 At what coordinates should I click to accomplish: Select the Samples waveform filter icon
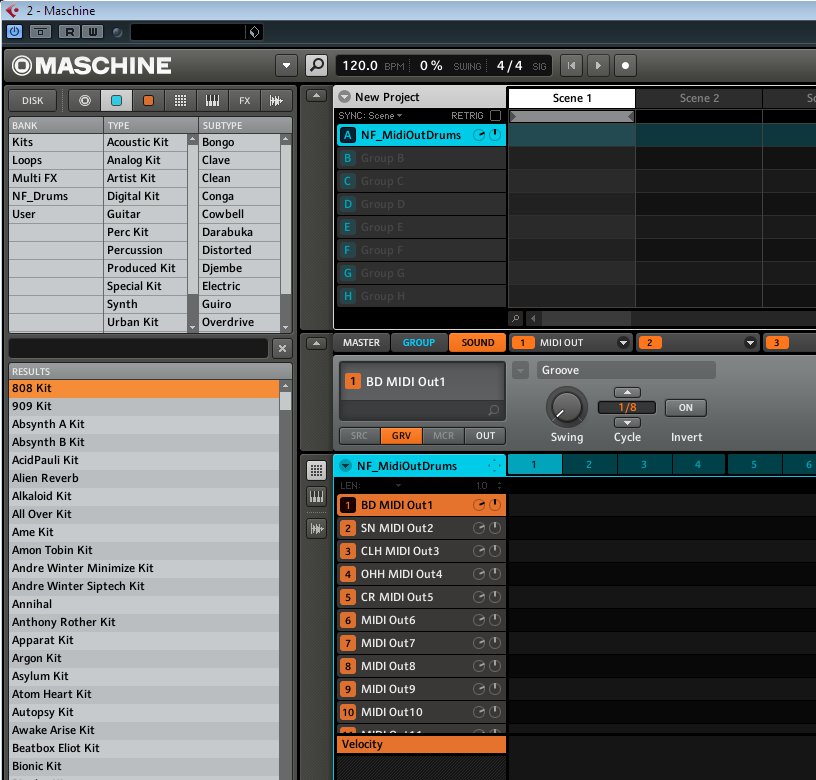[276, 100]
